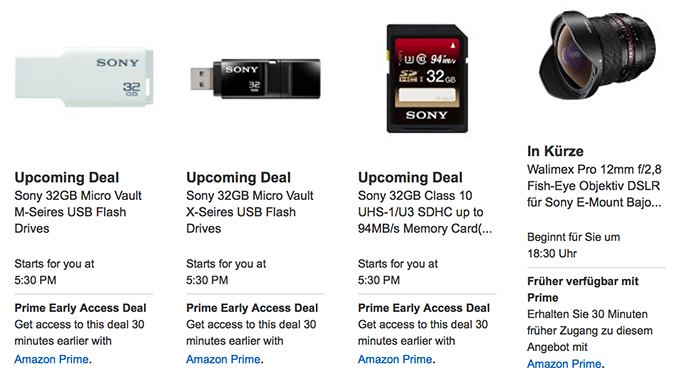Open Sony 32GB Micro Vault M-Seires title
The height and width of the screenshot is (373, 700).
(x=78, y=212)
